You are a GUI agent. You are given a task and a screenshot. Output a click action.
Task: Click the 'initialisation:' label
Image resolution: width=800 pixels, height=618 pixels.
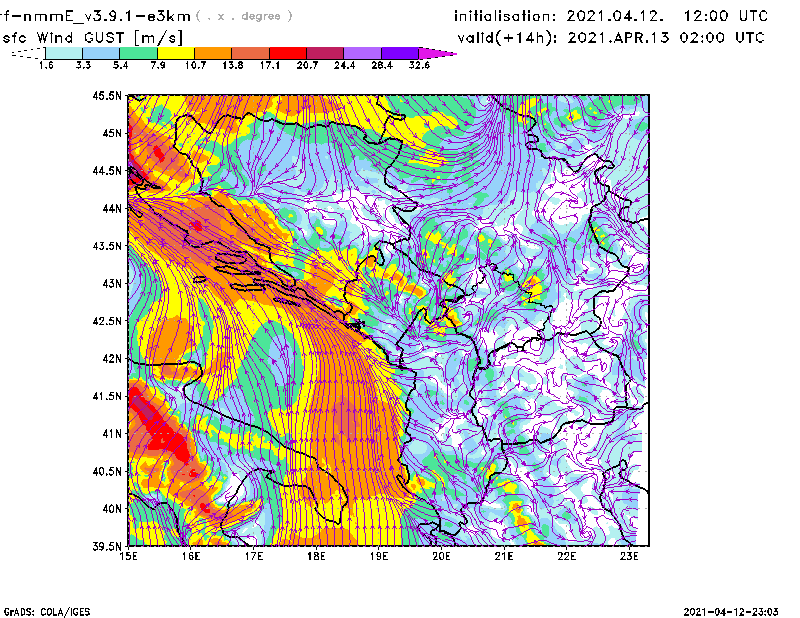[505, 16]
